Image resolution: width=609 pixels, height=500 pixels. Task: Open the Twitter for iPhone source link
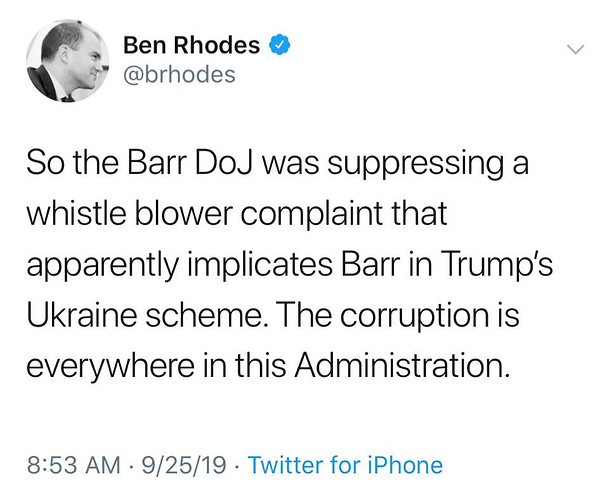[x=345, y=465]
